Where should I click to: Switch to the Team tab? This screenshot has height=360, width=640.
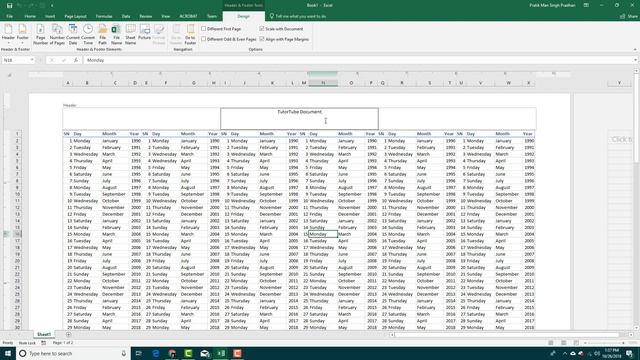[x=211, y=16]
